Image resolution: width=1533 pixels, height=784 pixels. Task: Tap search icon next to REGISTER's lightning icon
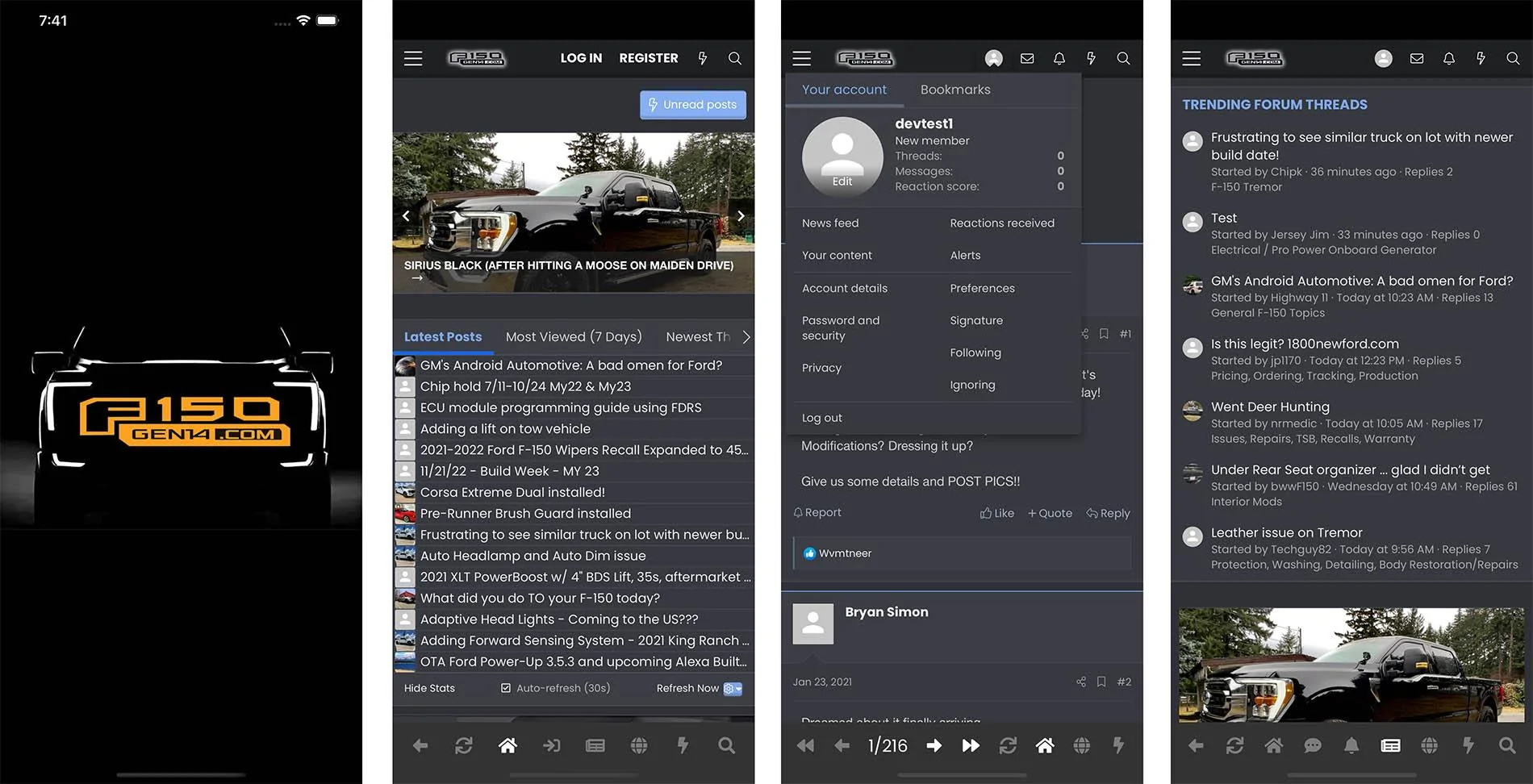735,58
